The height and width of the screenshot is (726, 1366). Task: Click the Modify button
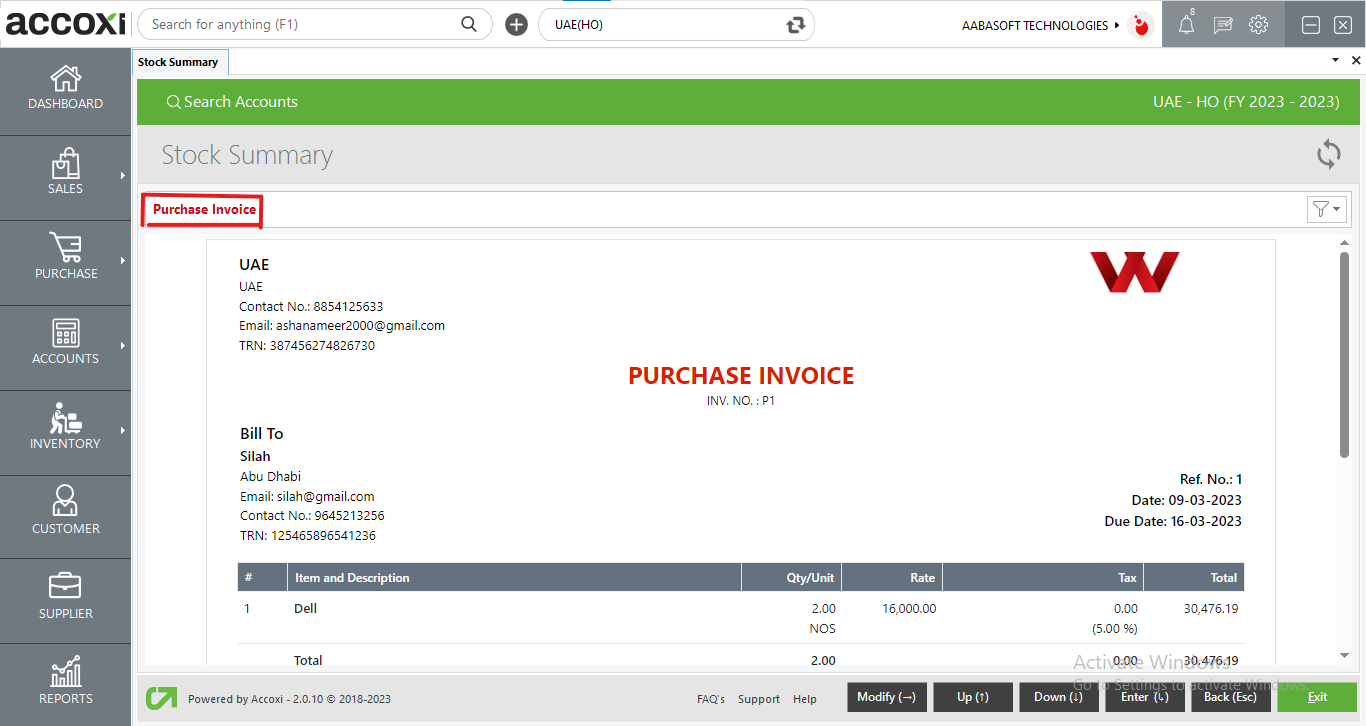pos(886,696)
